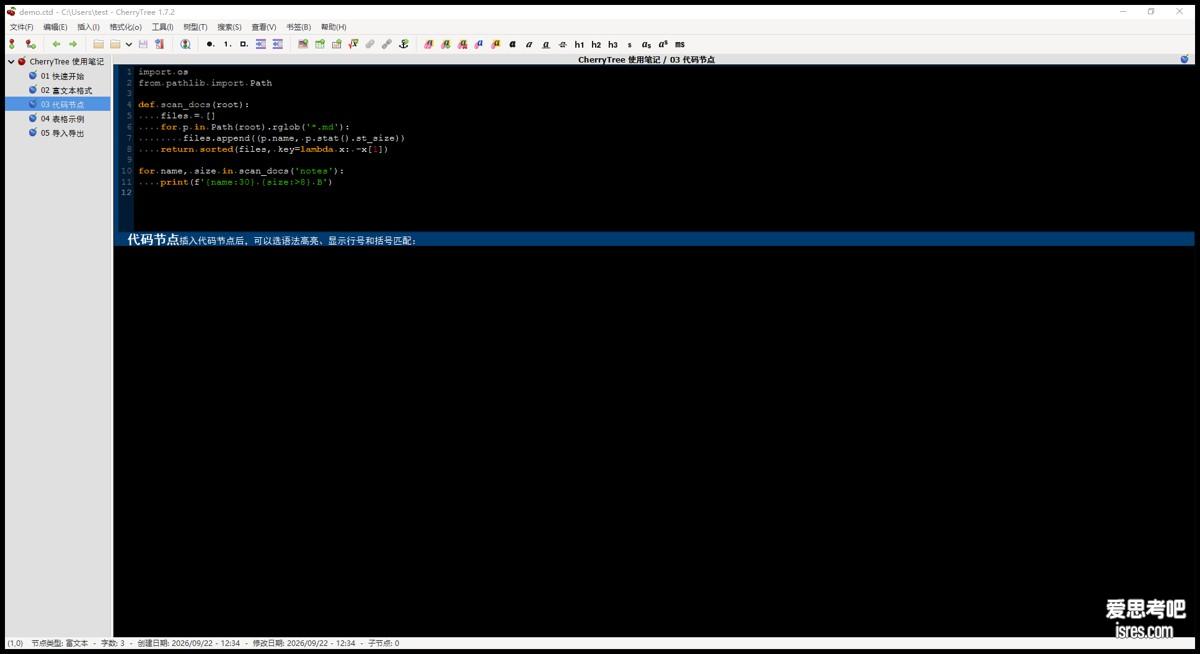
Task: Open the 书签(B) menu
Action: (x=298, y=27)
